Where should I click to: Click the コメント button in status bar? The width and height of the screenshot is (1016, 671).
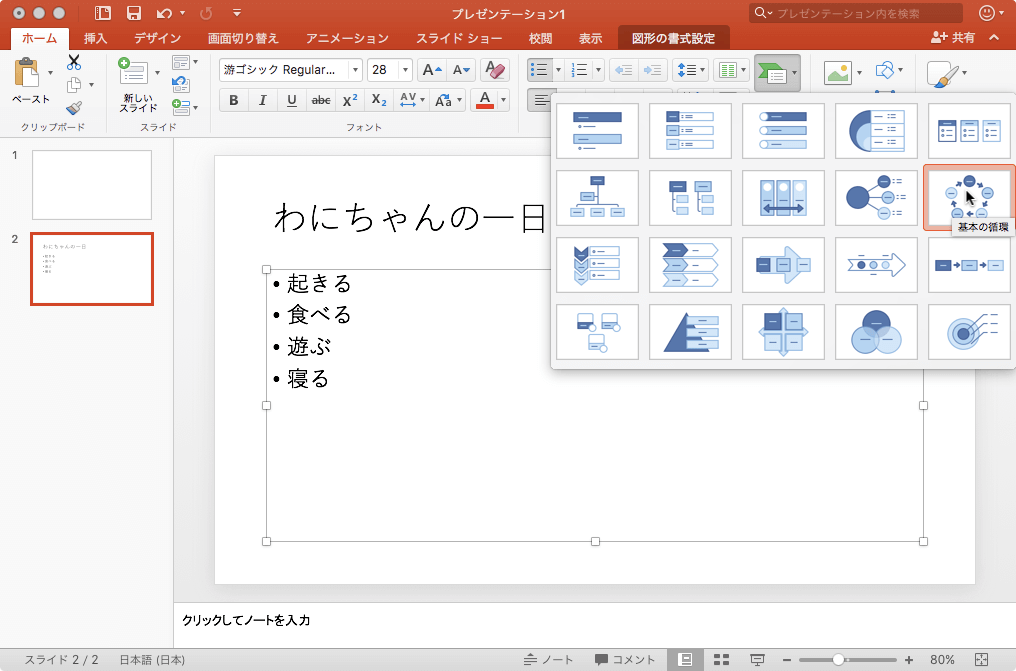[625, 660]
